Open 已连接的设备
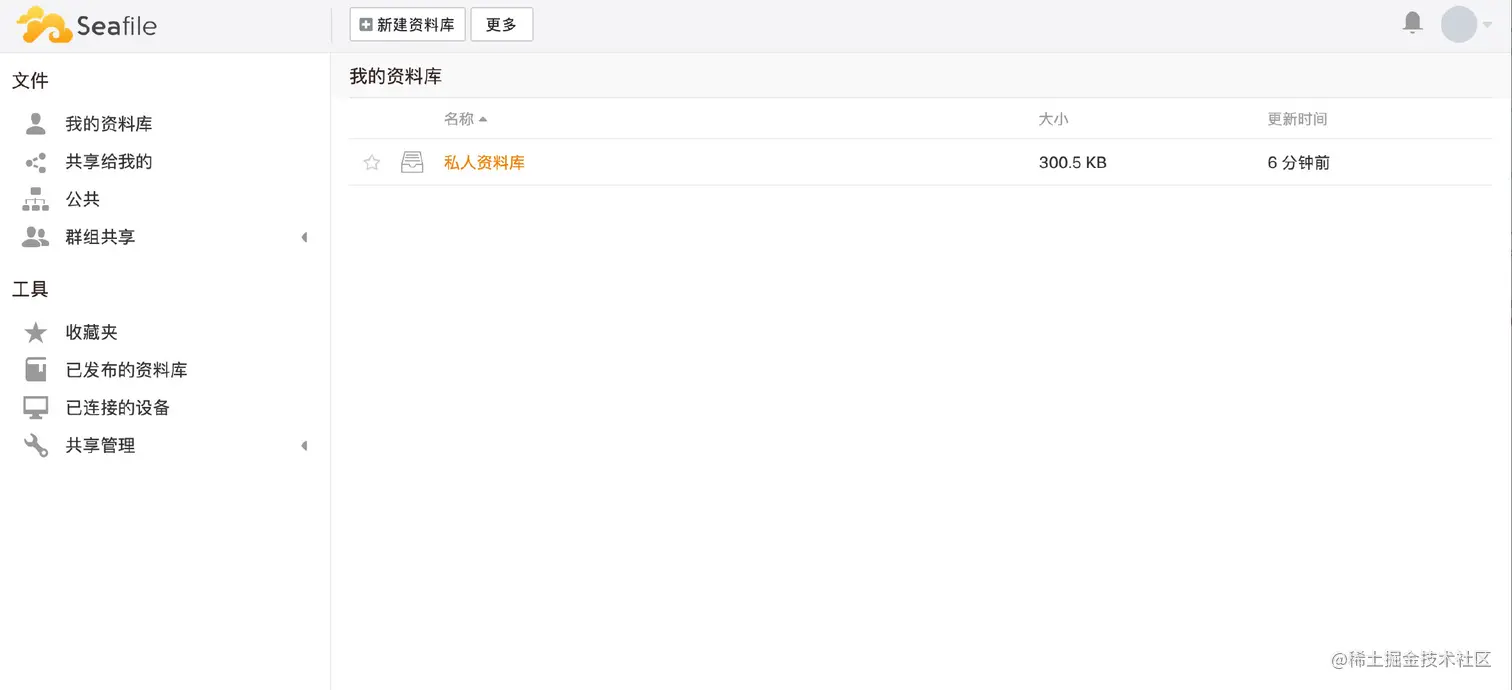 coord(118,408)
